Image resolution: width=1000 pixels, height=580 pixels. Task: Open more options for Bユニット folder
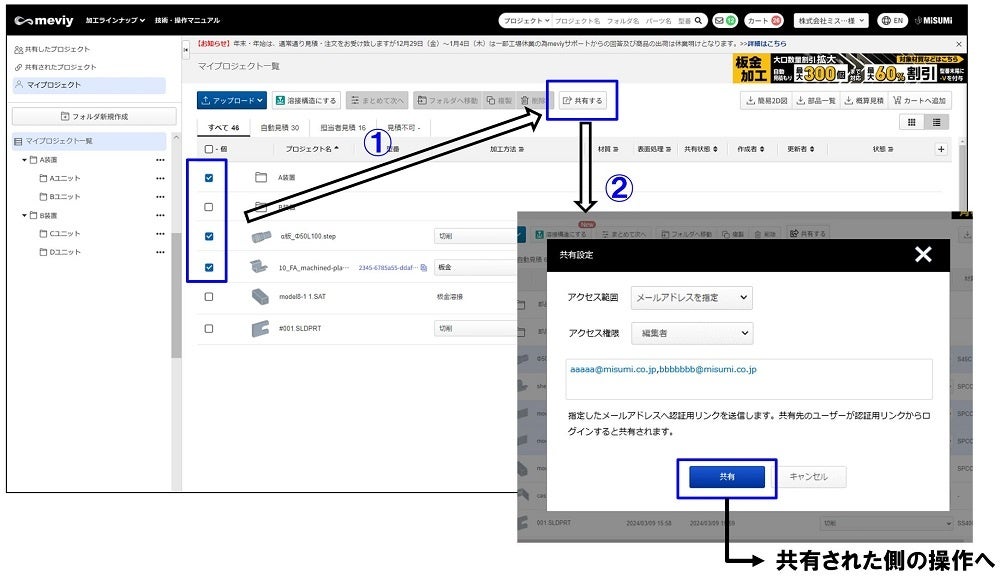(160, 197)
